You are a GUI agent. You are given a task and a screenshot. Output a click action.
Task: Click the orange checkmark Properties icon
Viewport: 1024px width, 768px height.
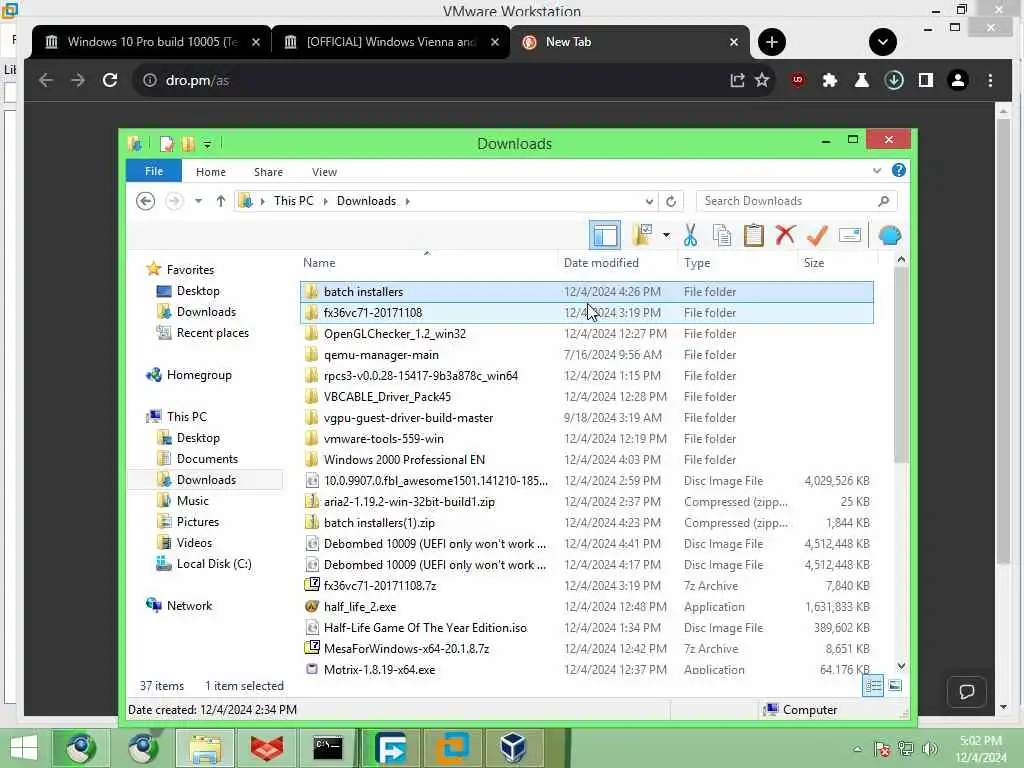tap(817, 235)
